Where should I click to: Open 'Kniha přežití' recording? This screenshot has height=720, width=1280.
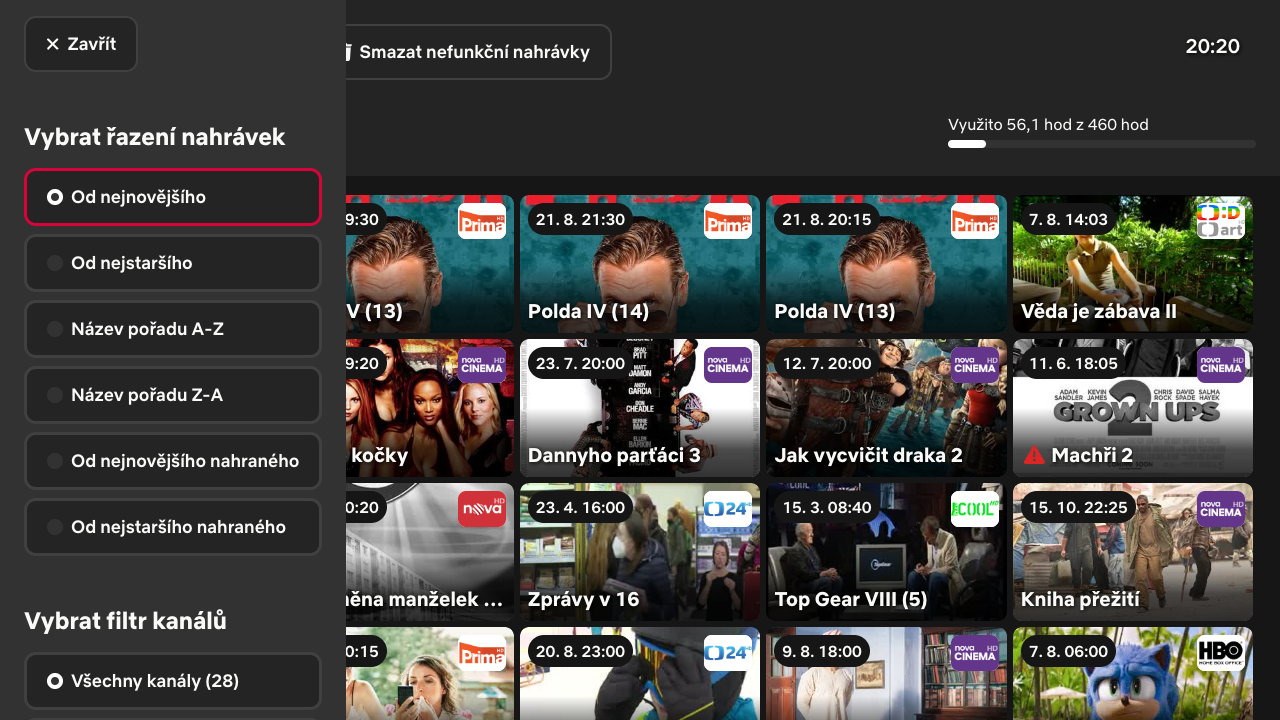[1133, 551]
